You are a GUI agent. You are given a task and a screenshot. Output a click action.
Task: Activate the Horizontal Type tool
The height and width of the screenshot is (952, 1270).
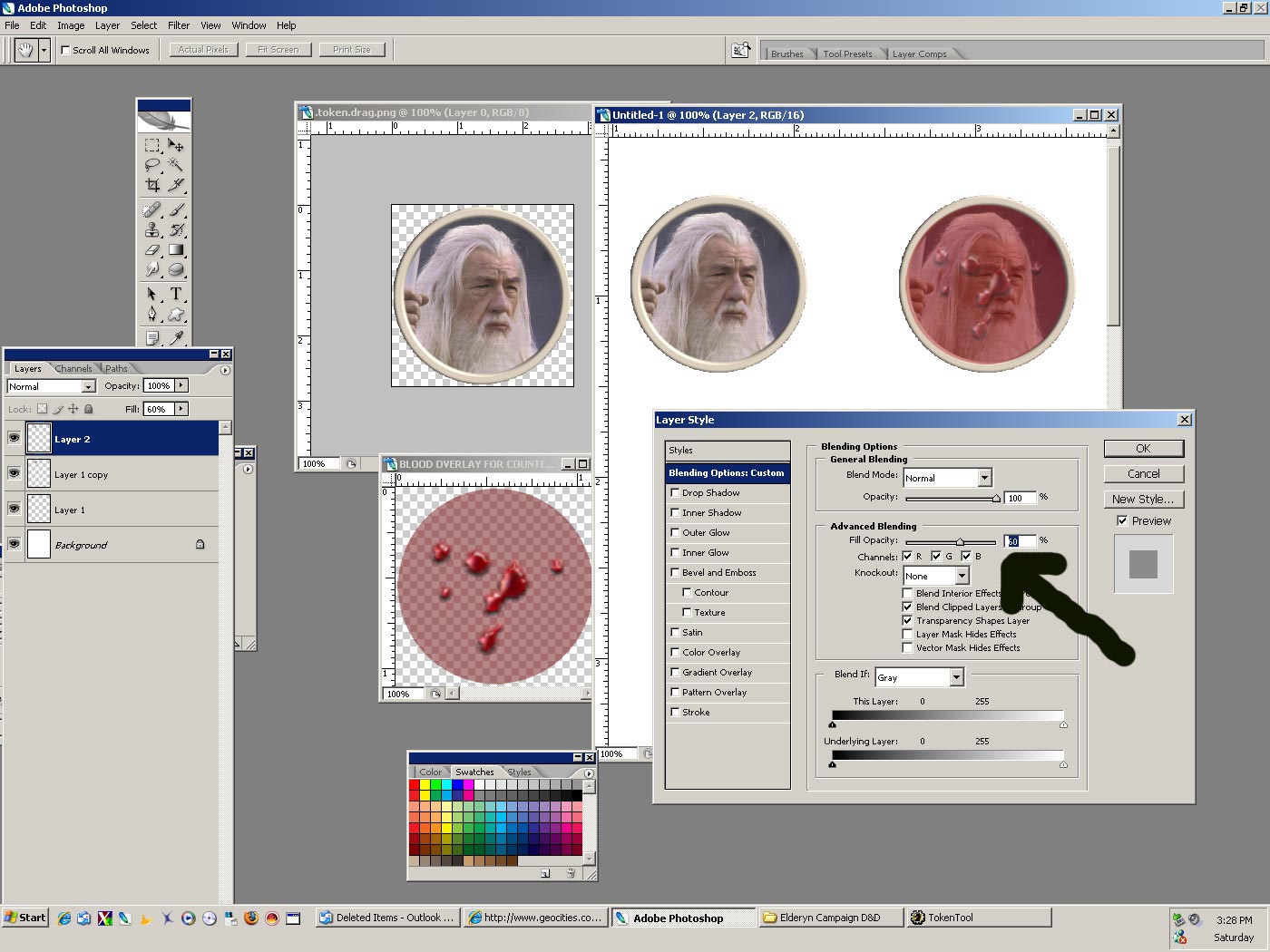[x=176, y=294]
